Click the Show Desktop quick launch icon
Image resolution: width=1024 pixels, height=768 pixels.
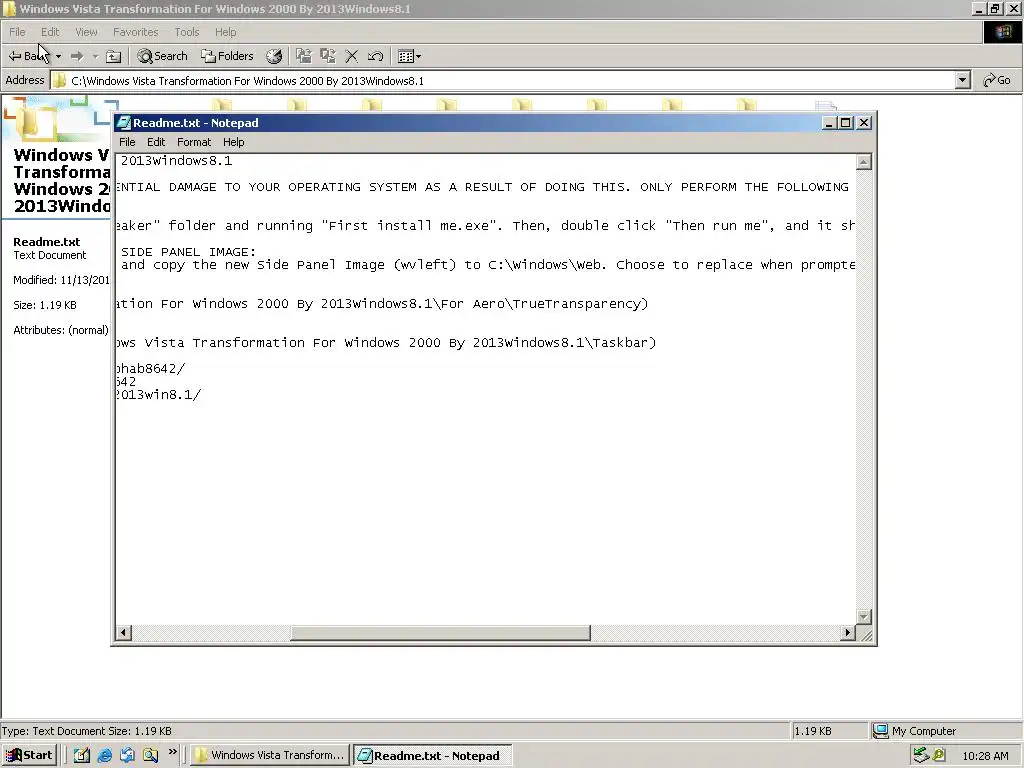[82, 756]
